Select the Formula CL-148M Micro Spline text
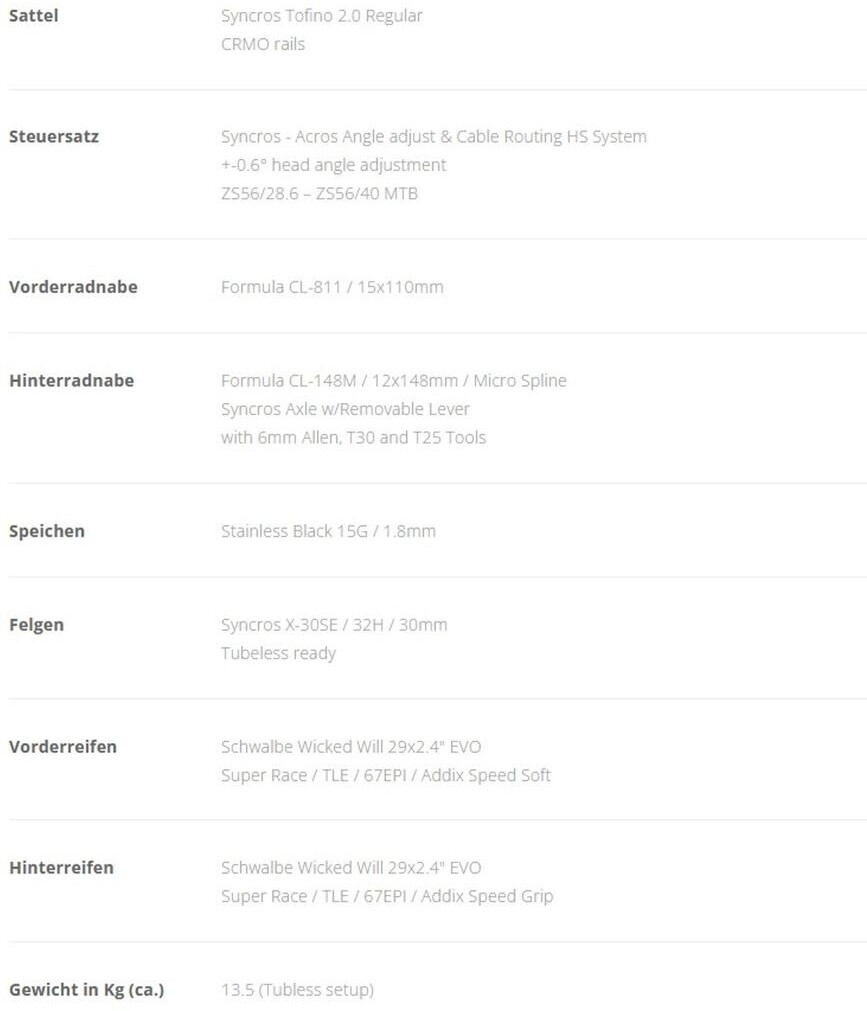This screenshot has width=867, height=1011. tap(393, 381)
